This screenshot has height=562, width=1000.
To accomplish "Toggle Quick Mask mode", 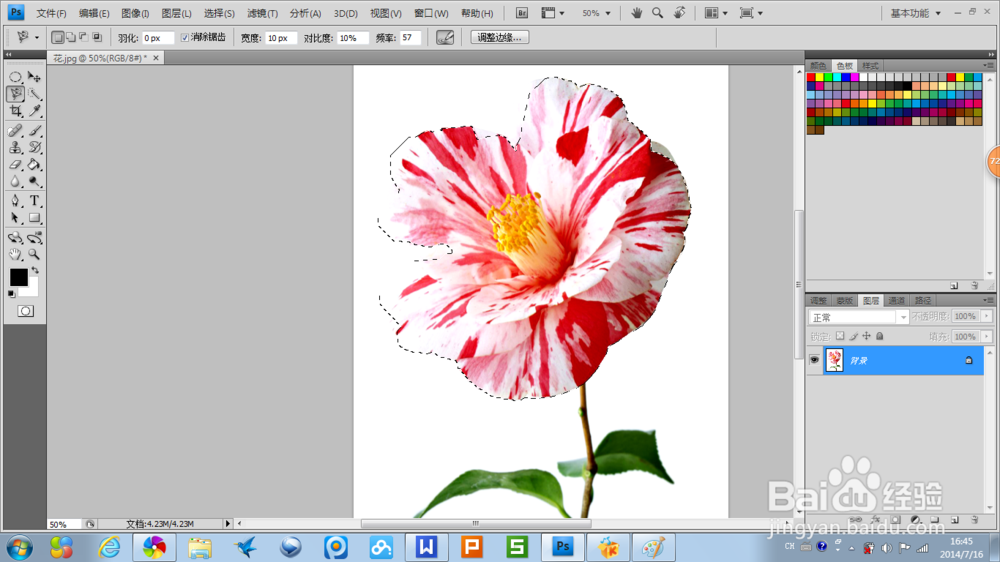I will tap(26, 311).
